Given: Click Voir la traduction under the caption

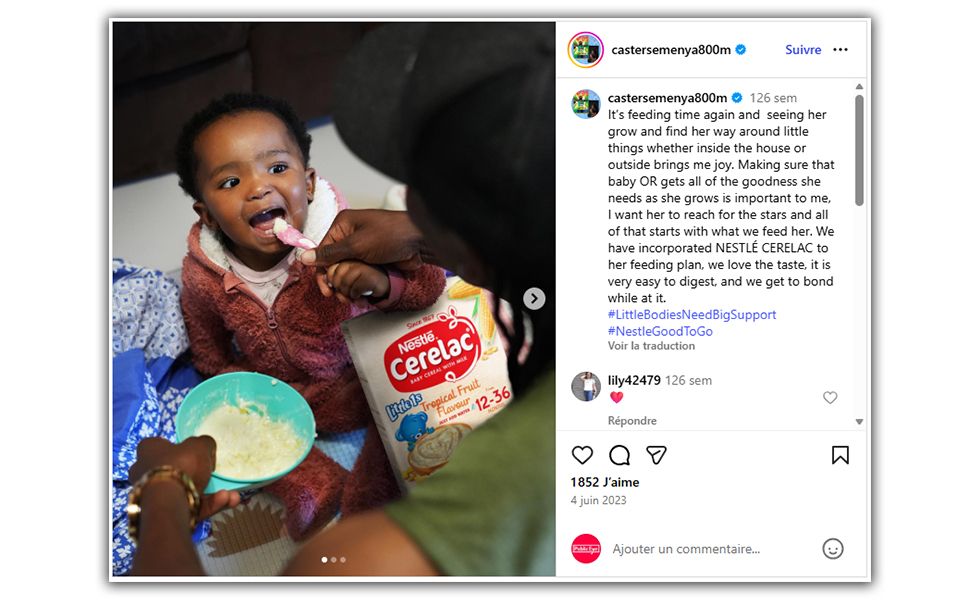Looking at the screenshot, I should click(651, 346).
